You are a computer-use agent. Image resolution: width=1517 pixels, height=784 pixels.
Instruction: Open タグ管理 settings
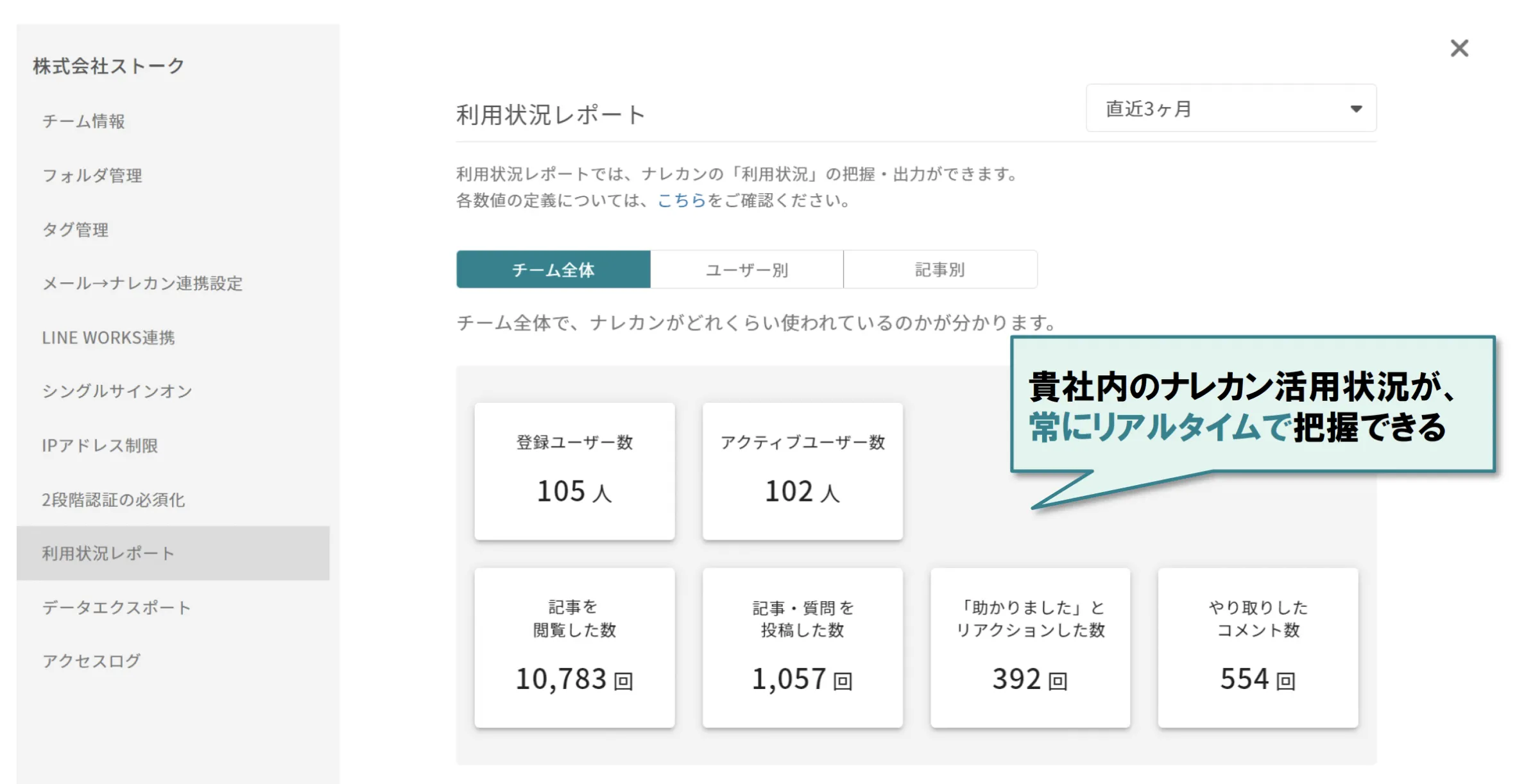[x=75, y=229]
